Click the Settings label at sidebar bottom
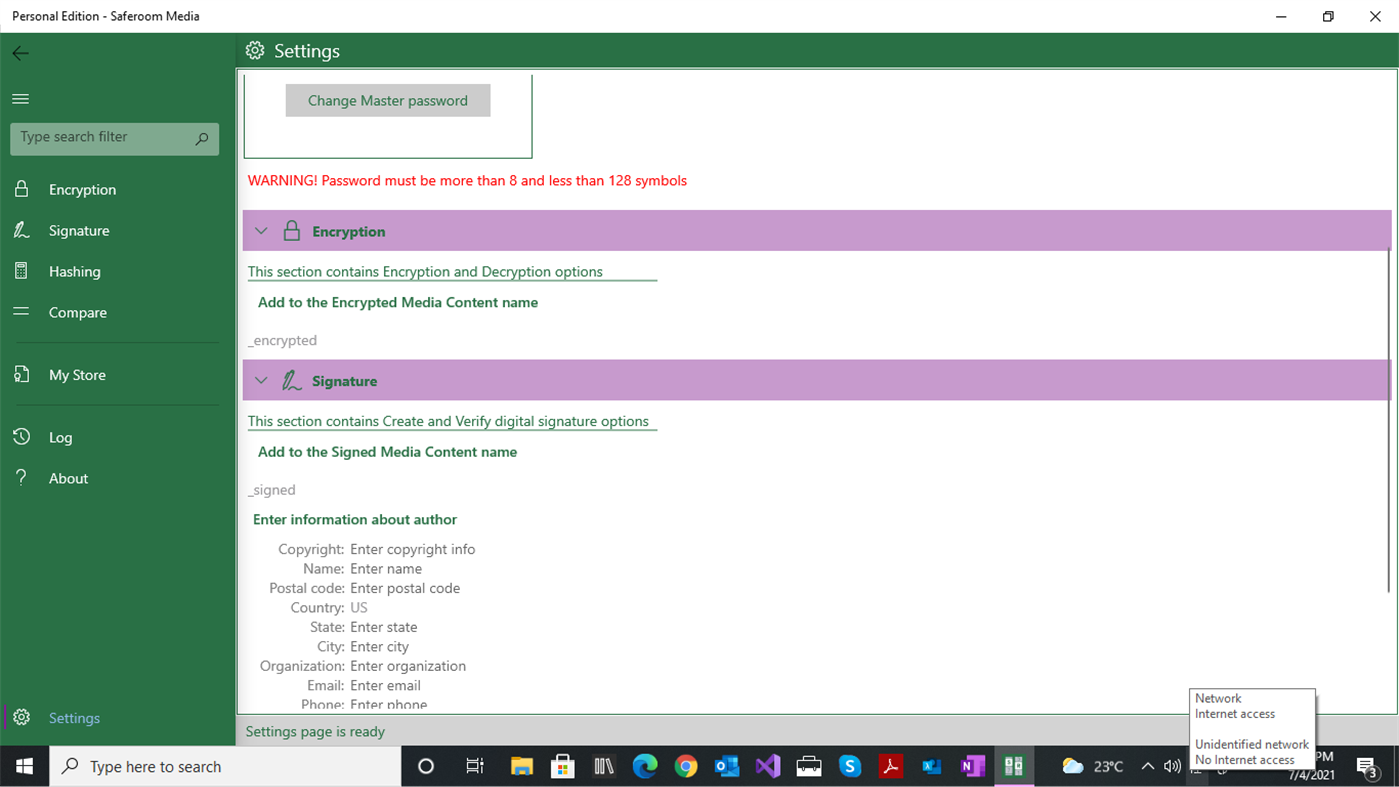1399x787 pixels. tap(74, 717)
